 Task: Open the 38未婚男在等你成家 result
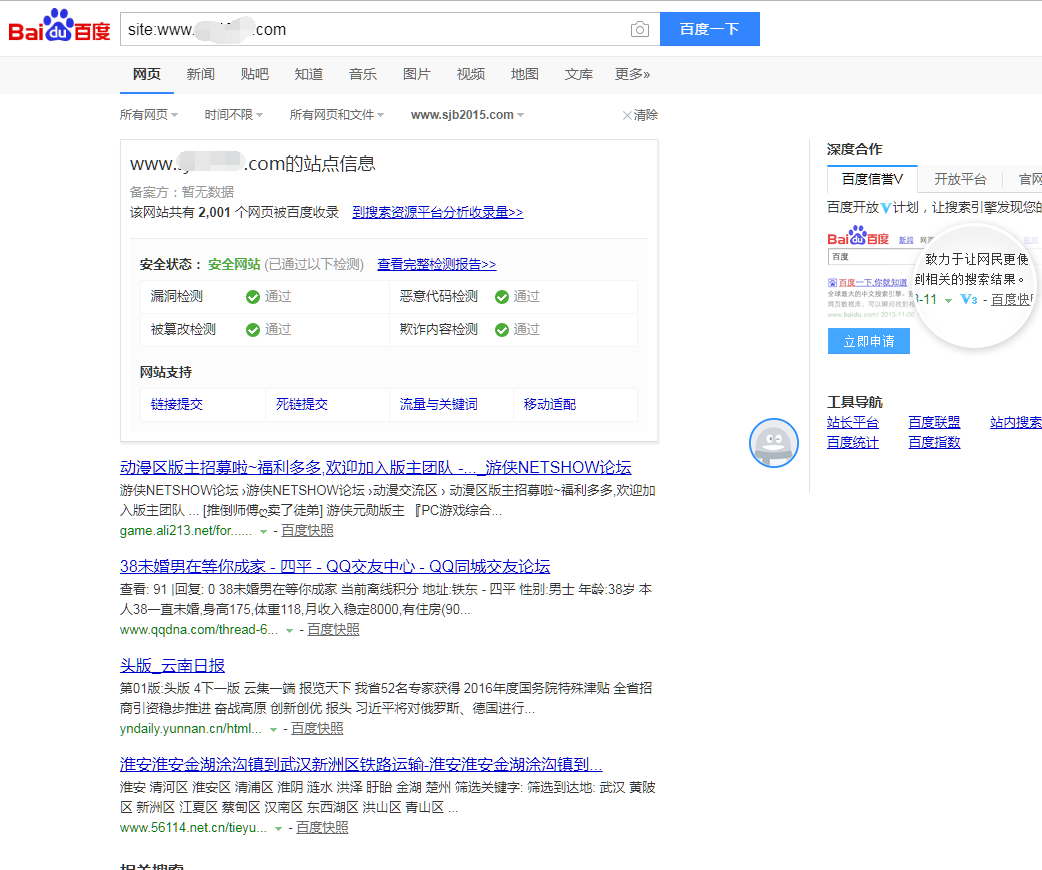coord(335,566)
